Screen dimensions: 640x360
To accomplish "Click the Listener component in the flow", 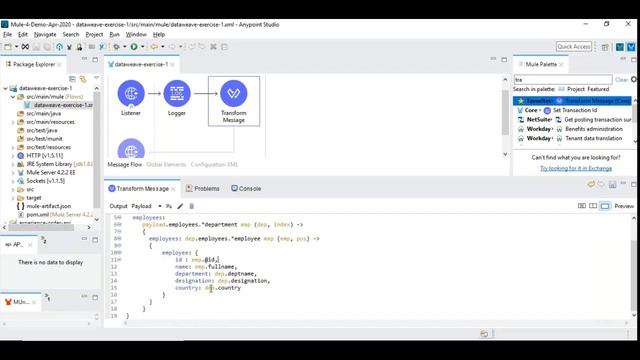I will pyautogui.click(x=131, y=93).
